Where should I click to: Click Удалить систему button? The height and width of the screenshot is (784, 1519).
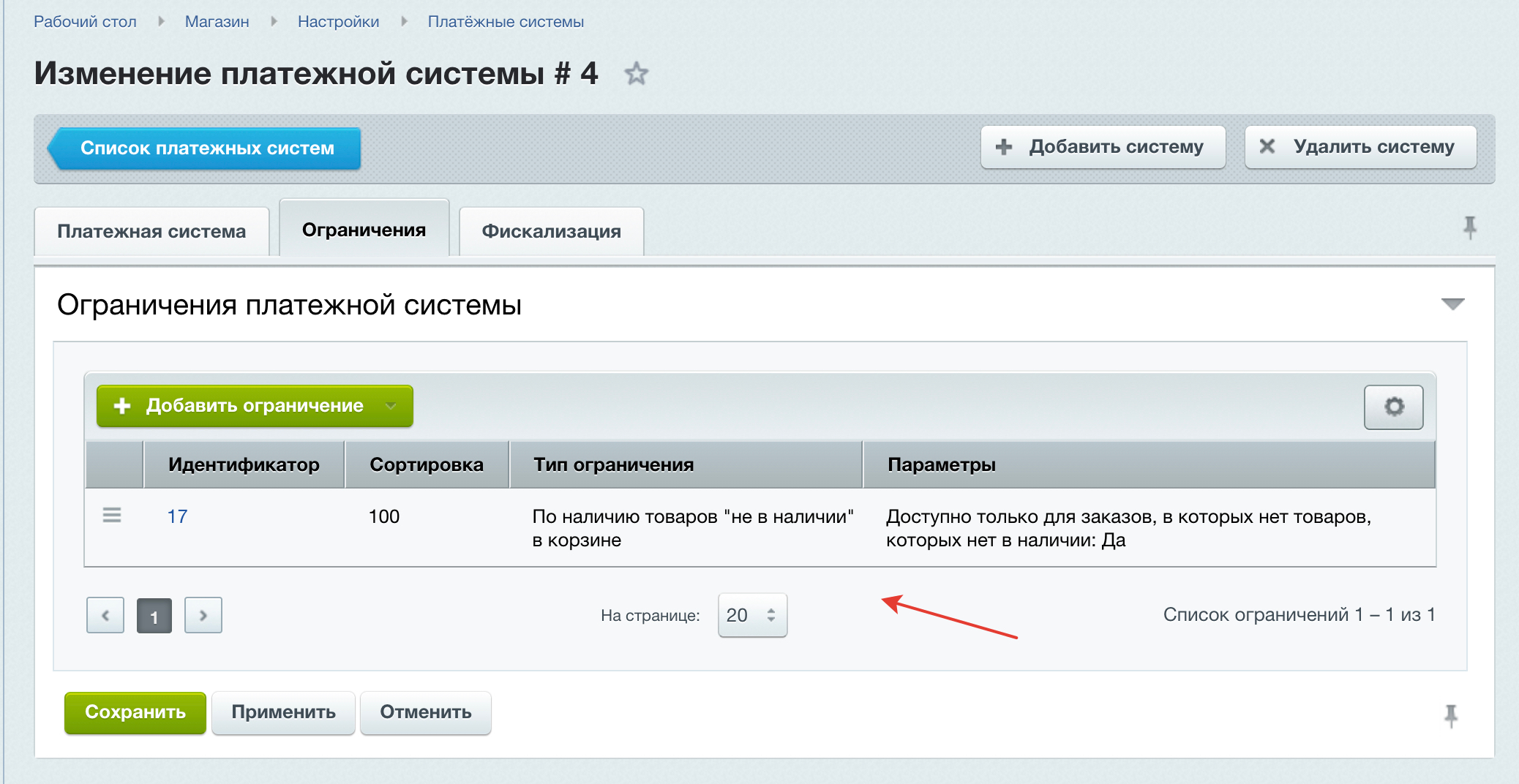1360,147
